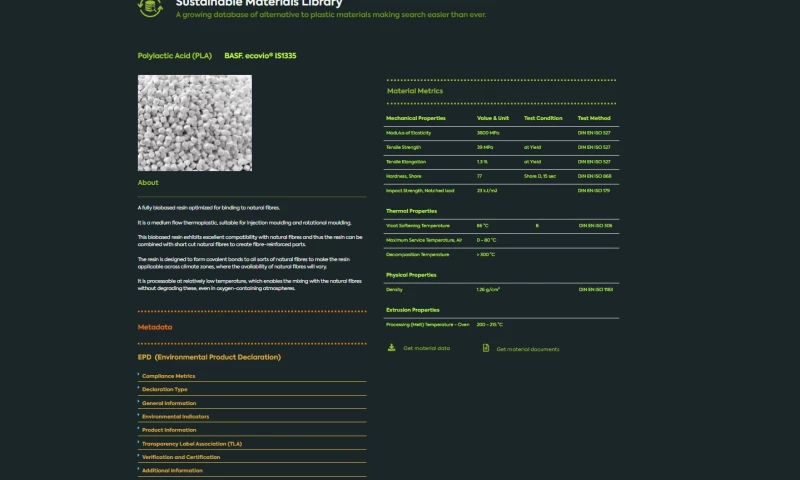The width and height of the screenshot is (800, 480).
Task: Click the covalent bonds description paragraph
Action: click(x=243, y=263)
